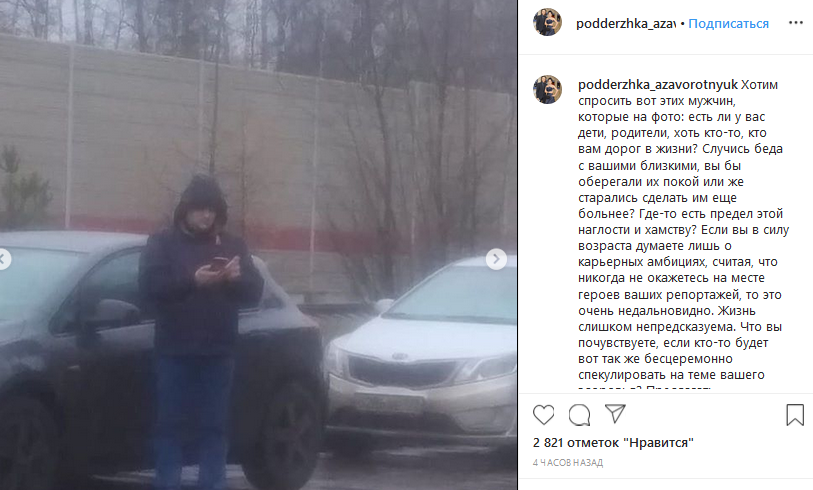The image size is (813, 490).
Task: Like the post with the heart icon
Action: (543, 415)
